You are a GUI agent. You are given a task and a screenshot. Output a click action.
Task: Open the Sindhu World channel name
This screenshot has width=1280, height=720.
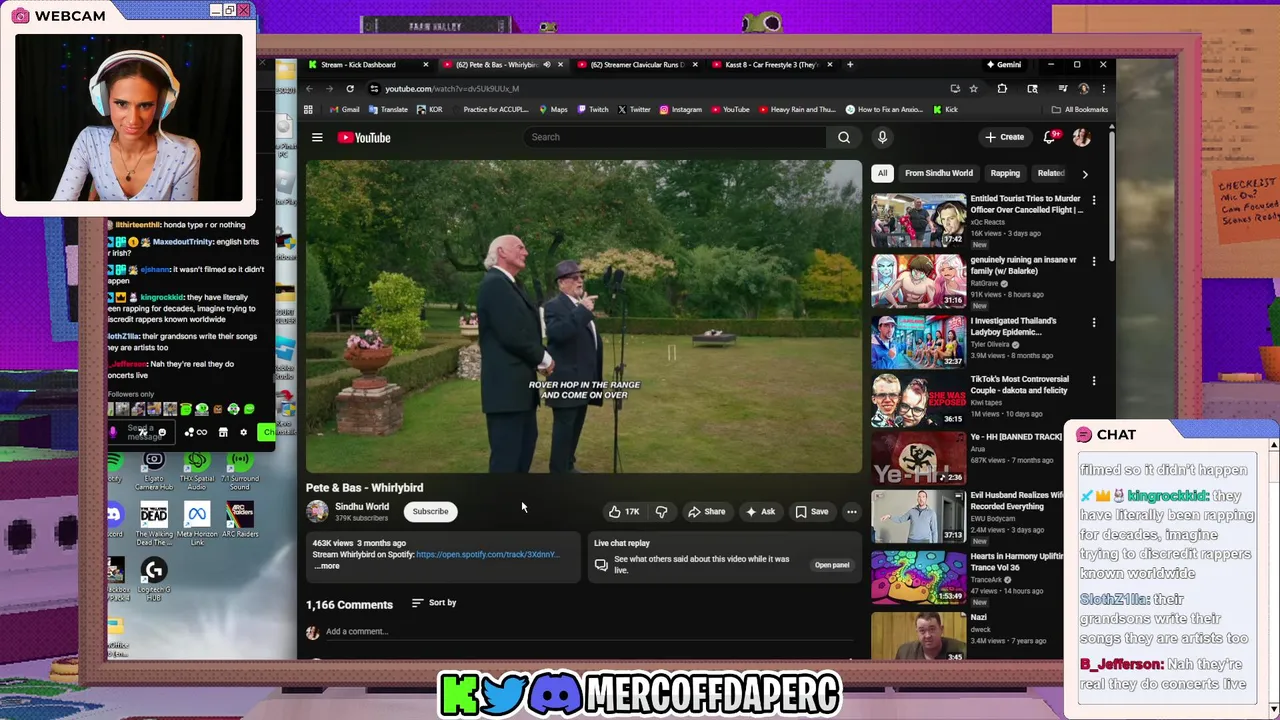362,506
